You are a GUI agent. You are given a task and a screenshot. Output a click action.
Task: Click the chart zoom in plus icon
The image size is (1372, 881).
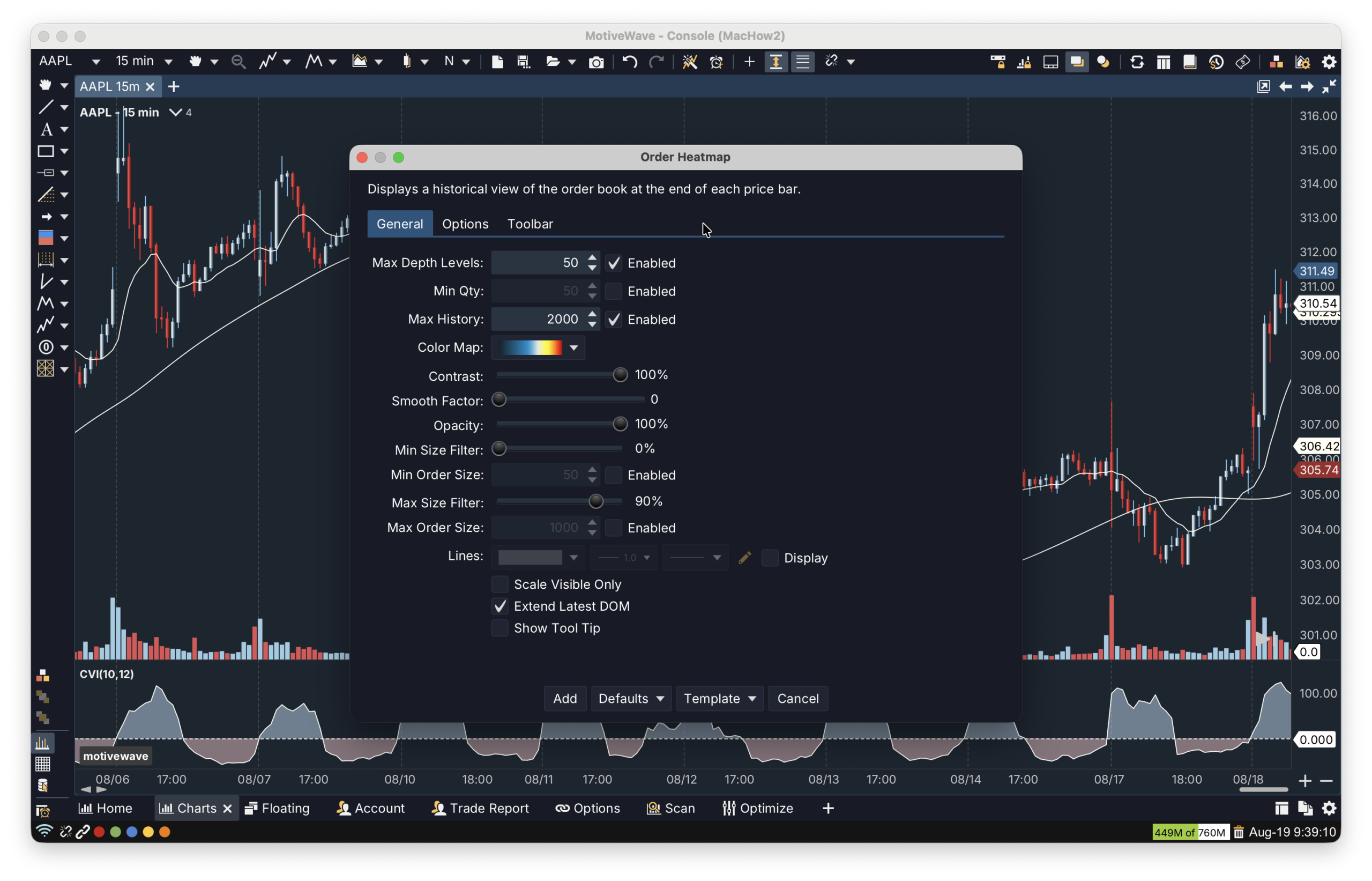(x=1305, y=781)
